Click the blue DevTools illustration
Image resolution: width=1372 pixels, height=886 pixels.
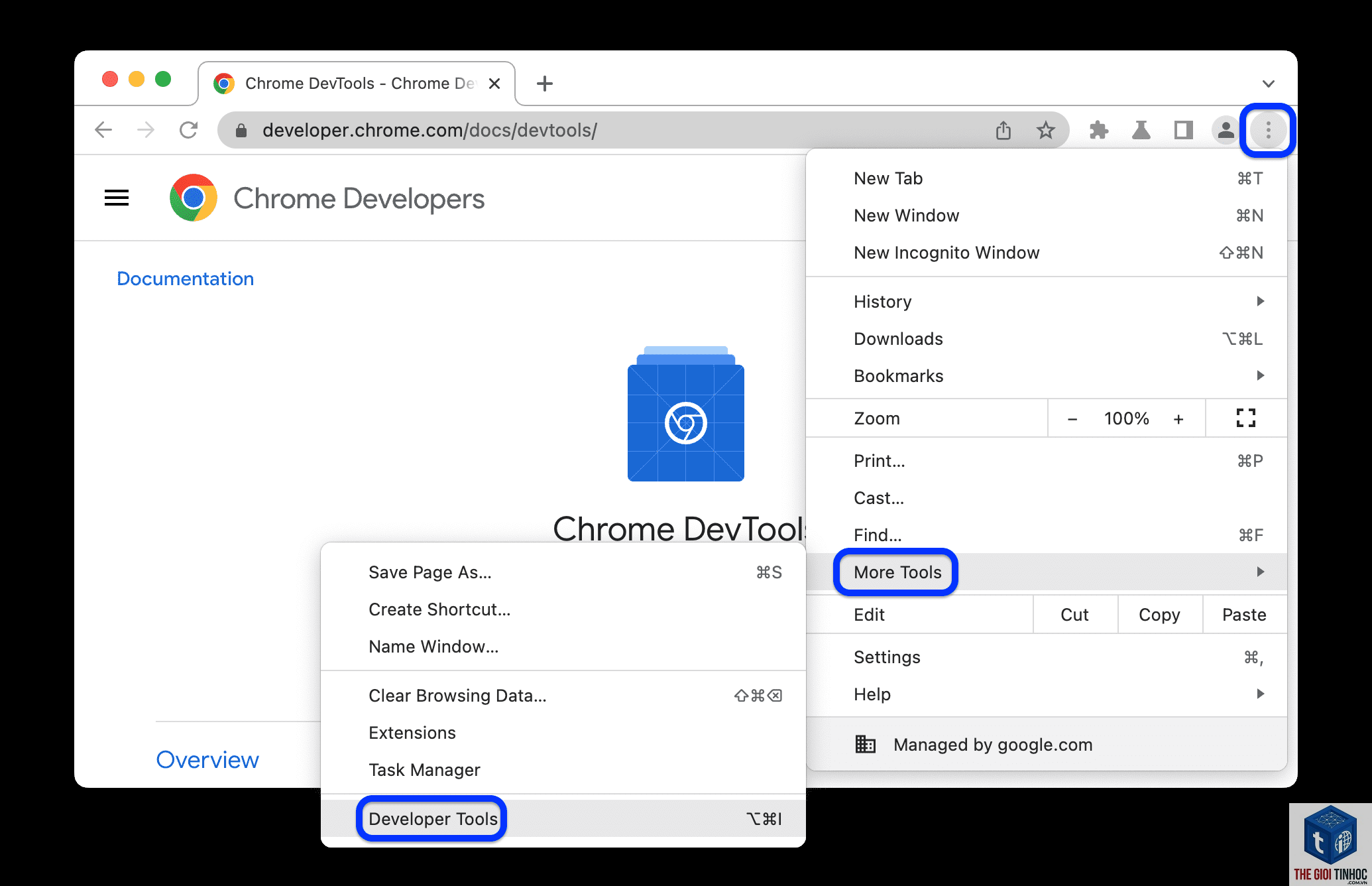686,414
